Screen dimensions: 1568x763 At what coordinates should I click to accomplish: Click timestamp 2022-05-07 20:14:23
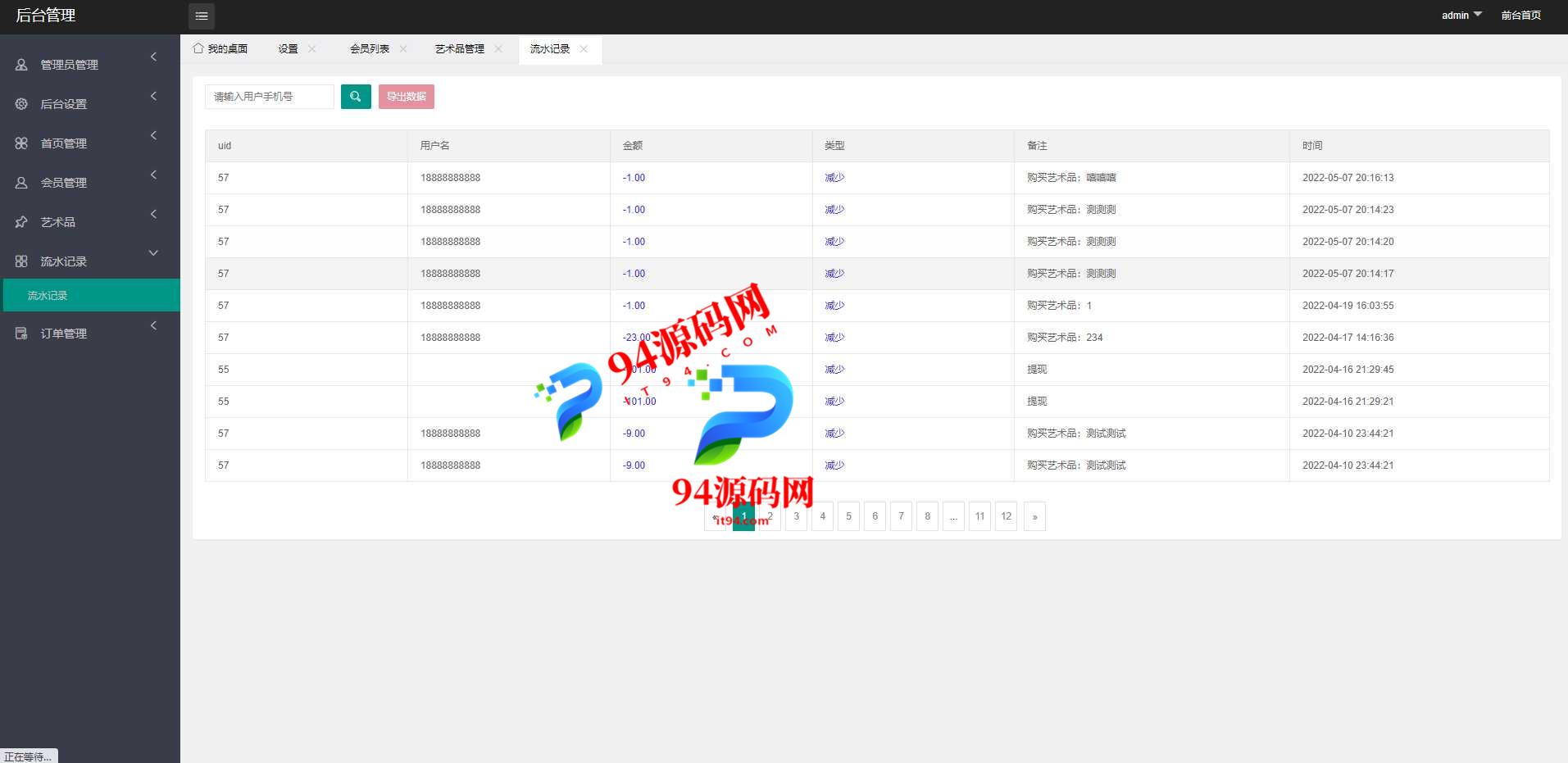click(x=1348, y=210)
